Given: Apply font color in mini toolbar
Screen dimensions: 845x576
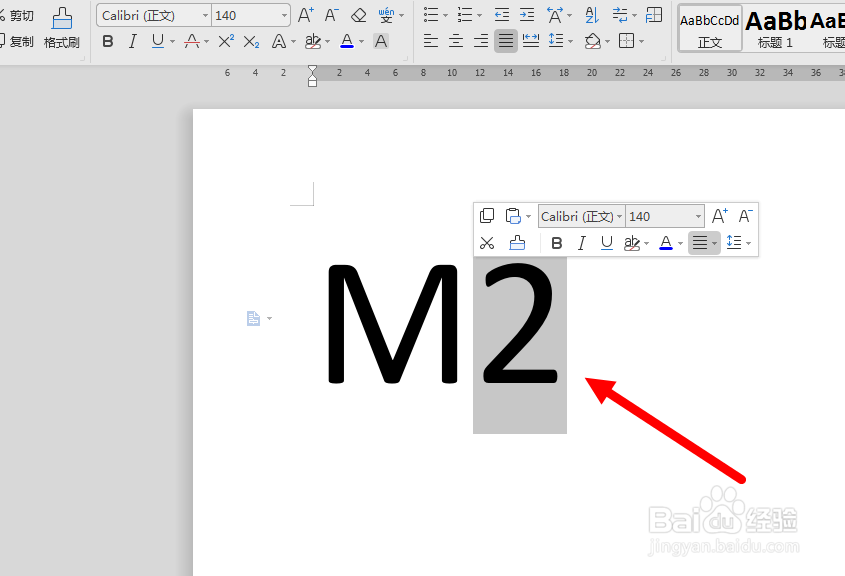Looking at the screenshot, I should coord(666,244).
